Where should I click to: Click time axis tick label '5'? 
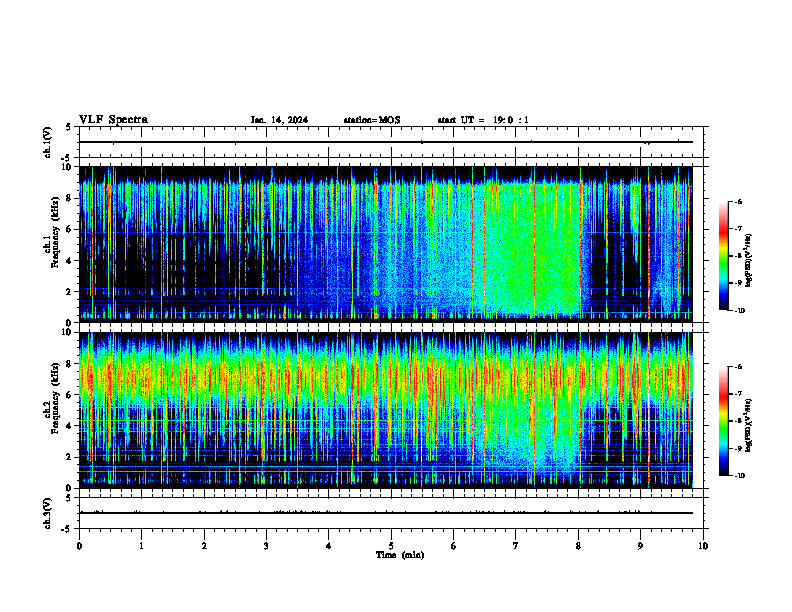point(391,546)
